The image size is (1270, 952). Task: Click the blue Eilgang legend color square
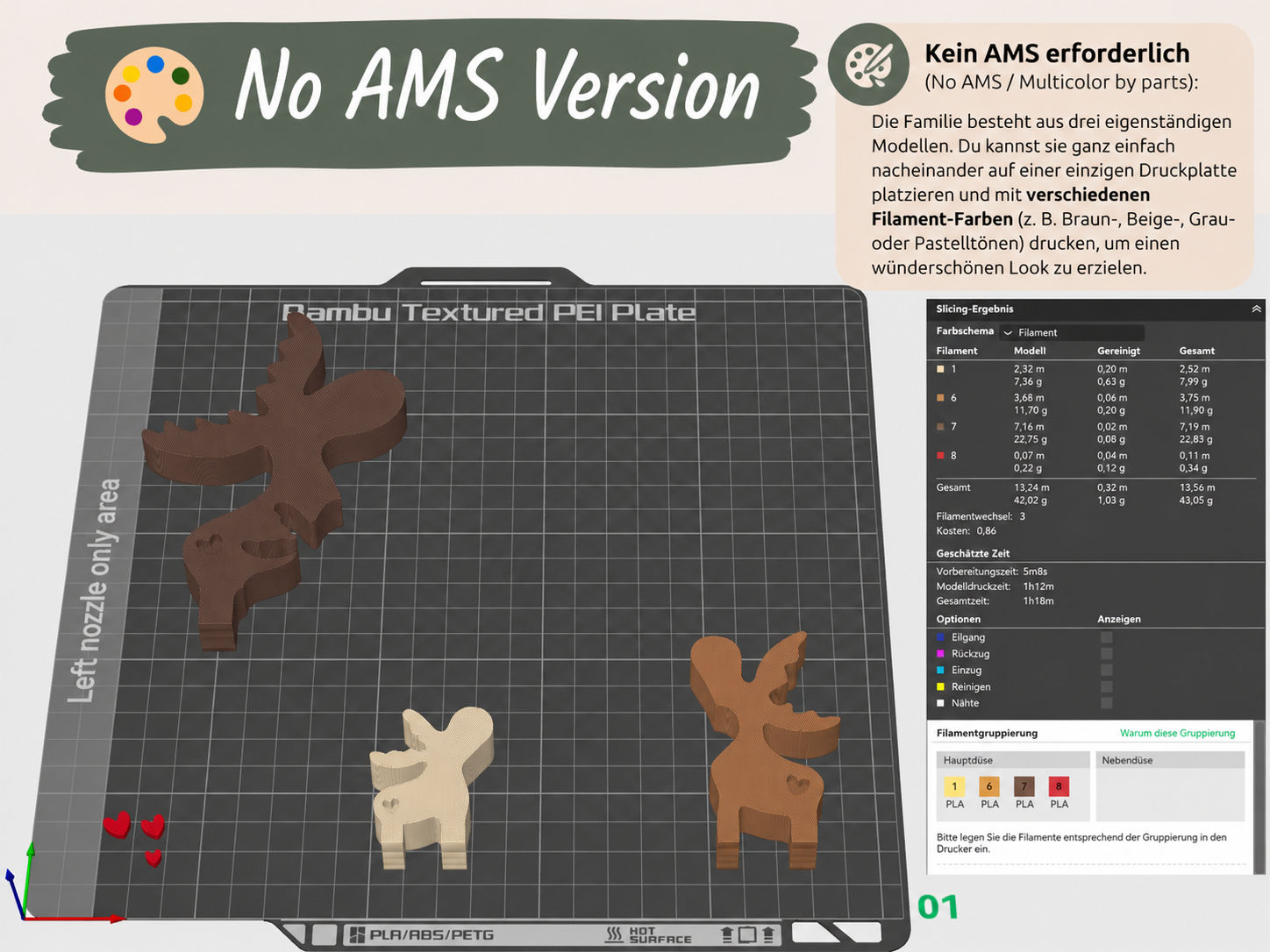coord(941,637)
